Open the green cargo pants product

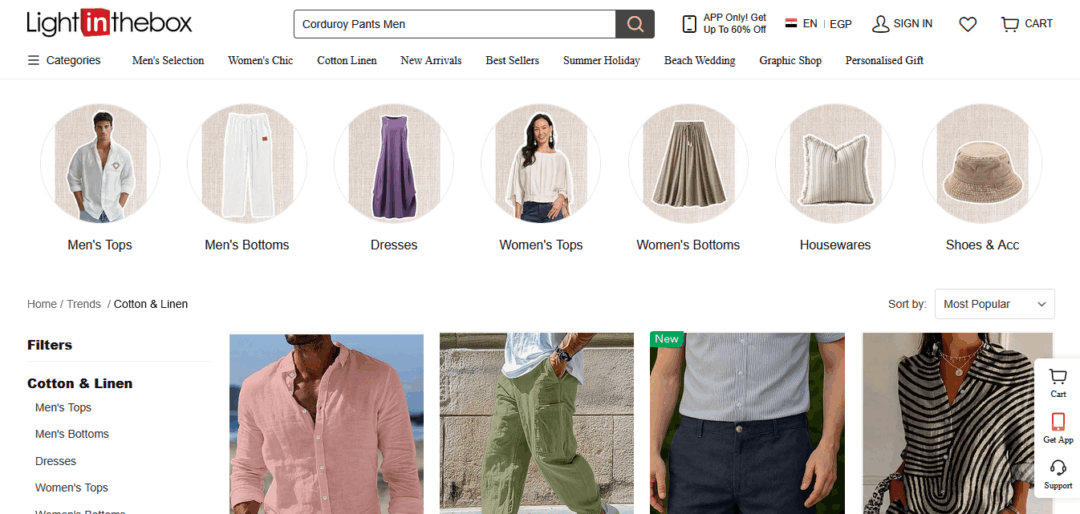pos(537,424)
